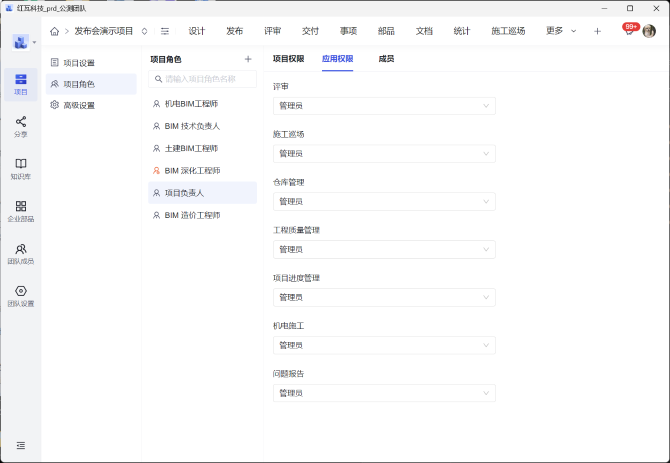Click the home icon in top bar

point(54,31)
